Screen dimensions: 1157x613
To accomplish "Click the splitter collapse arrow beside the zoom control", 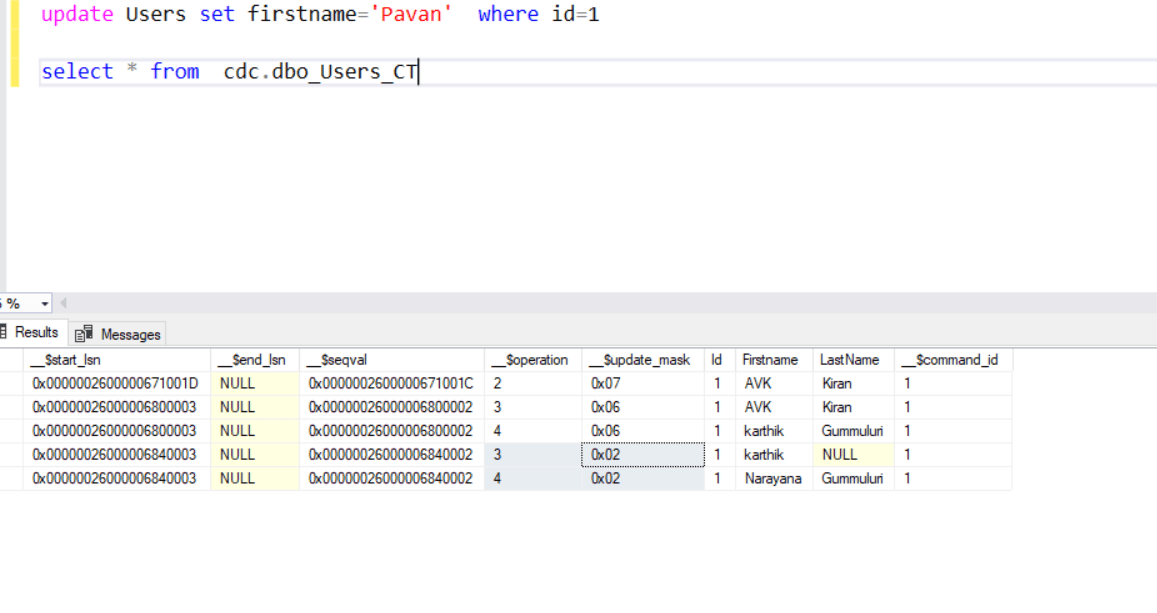I will click(63, 301).
